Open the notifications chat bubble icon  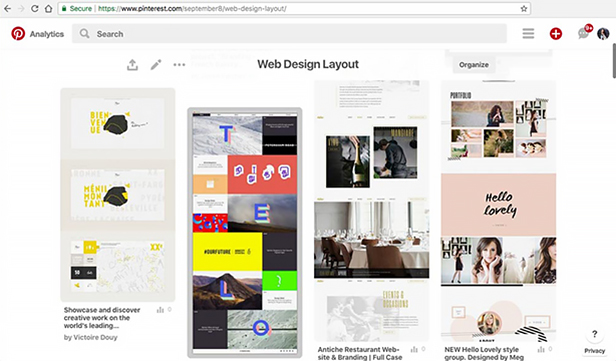pos(583,33)
